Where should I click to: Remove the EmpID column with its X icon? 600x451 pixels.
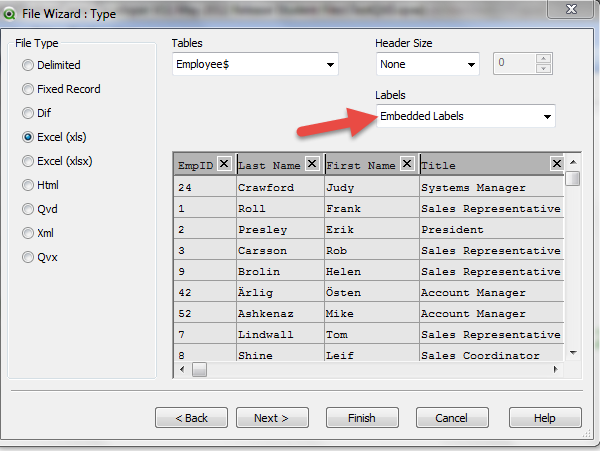224,164
